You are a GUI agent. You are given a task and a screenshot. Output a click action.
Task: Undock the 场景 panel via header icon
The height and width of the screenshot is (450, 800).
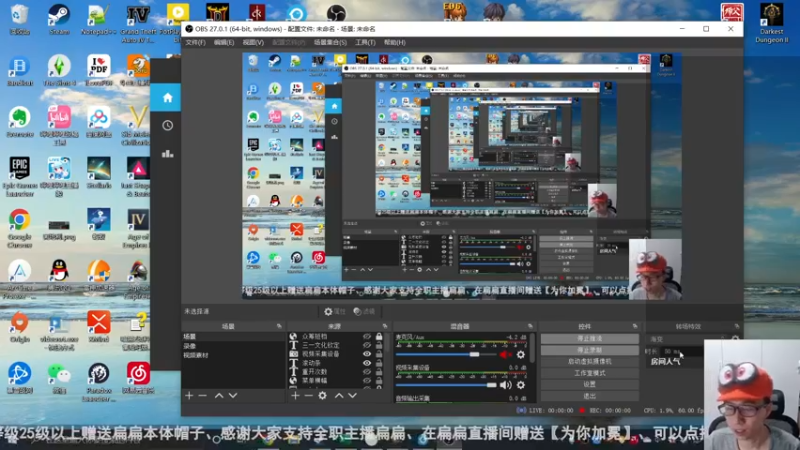pos(279,326)
